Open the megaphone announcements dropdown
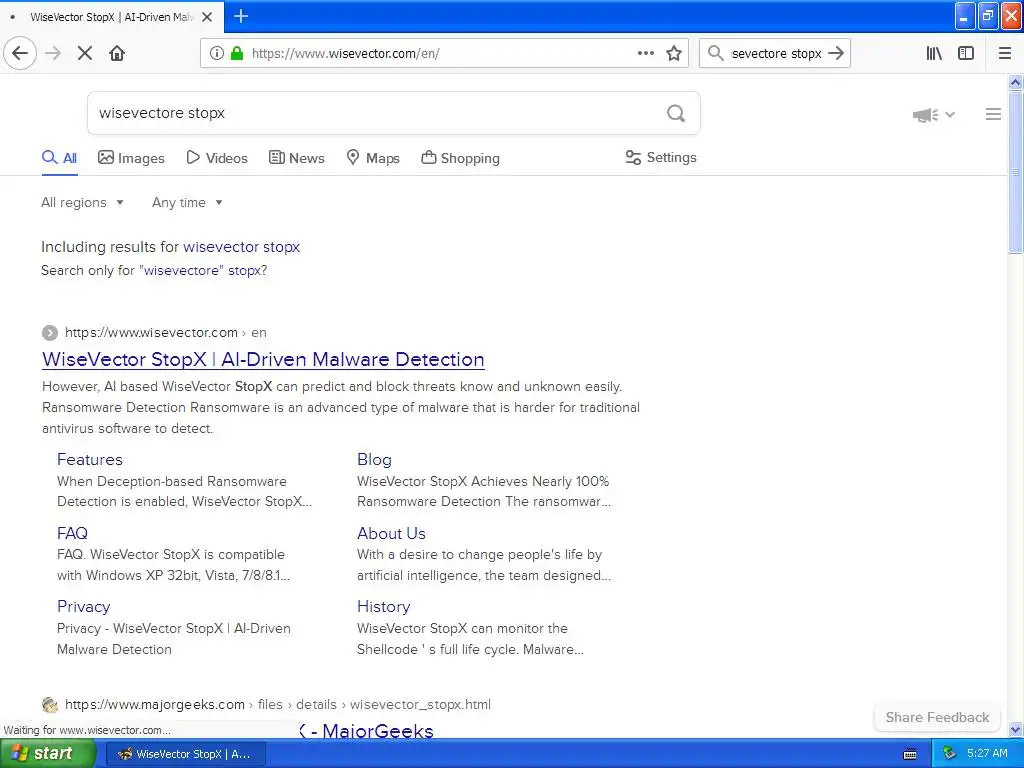Screen dimensions: 1024x768 point(934,115)
